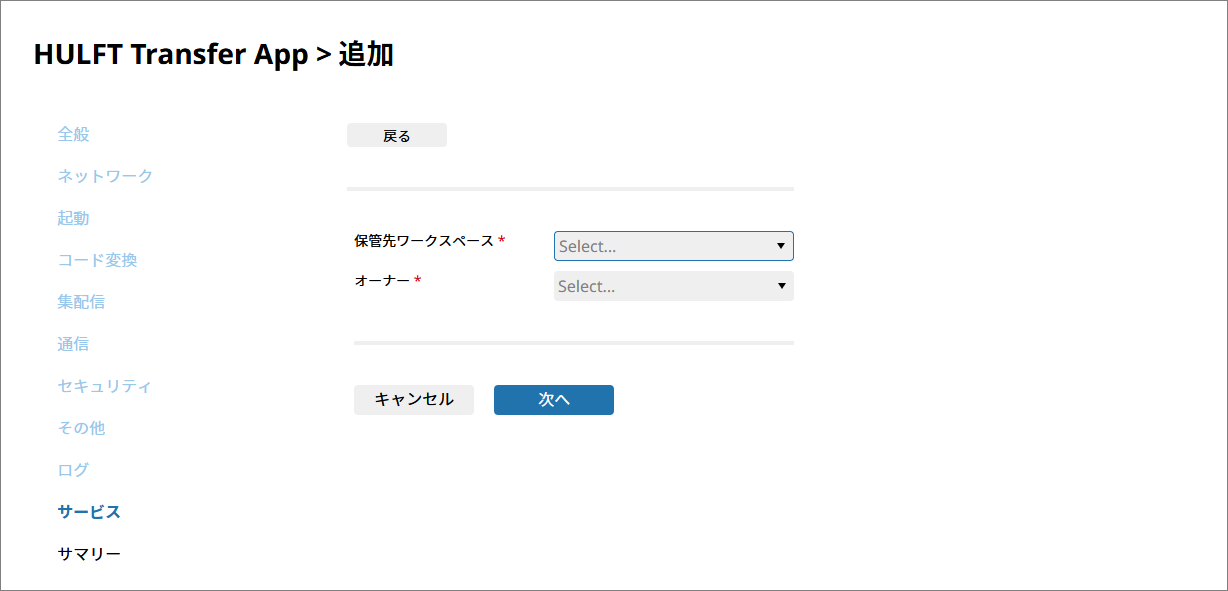Click the 保管先ワークスペース field label
Image resolution: width=1228 pixels, height=591 pixels.
tap(423, 241)
